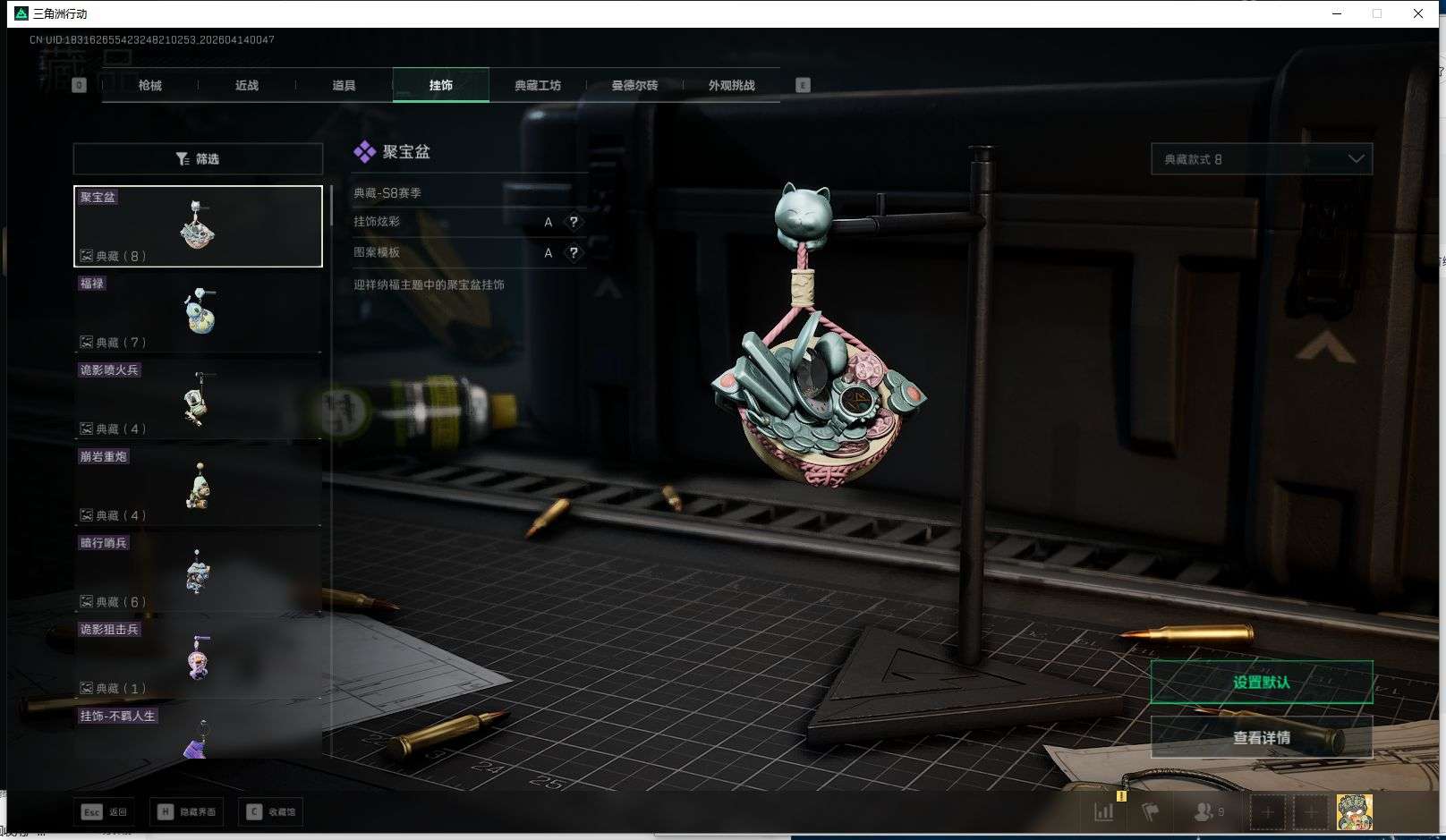Click the 查看详情 button
This screenshot has height=840, width=1446.
1261,737
